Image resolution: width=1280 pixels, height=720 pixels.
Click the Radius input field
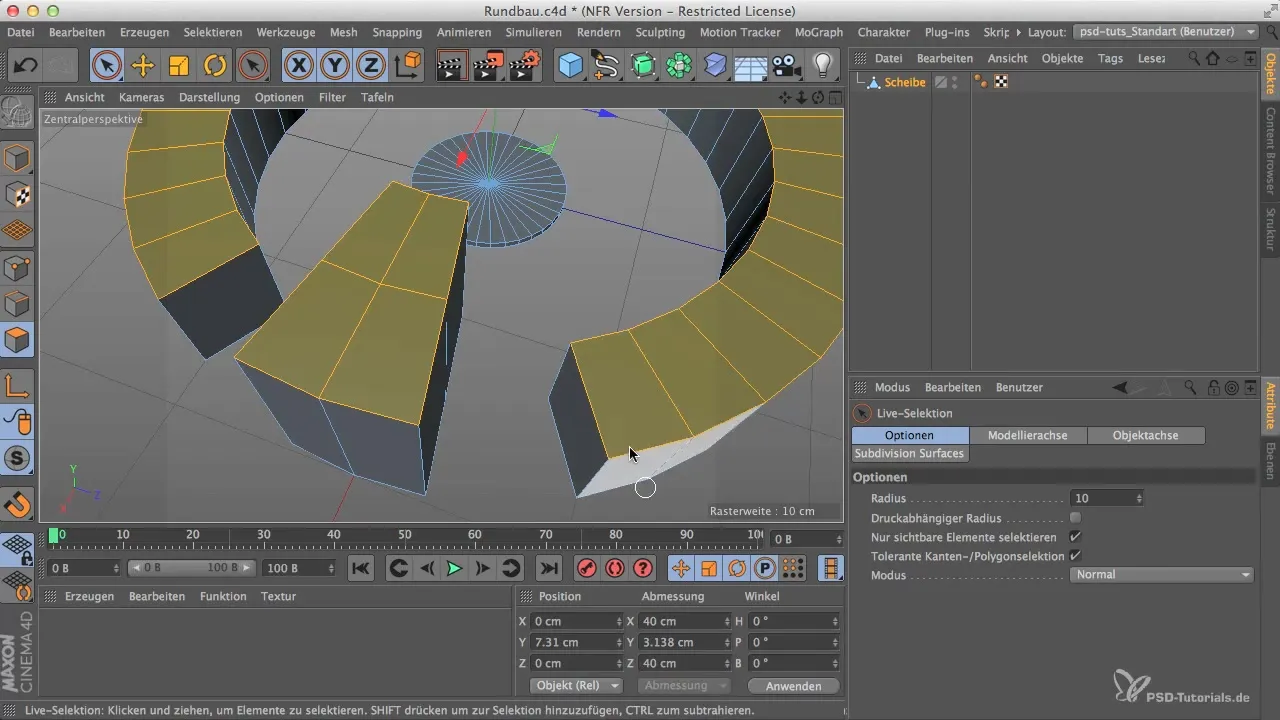point(1101,498)
